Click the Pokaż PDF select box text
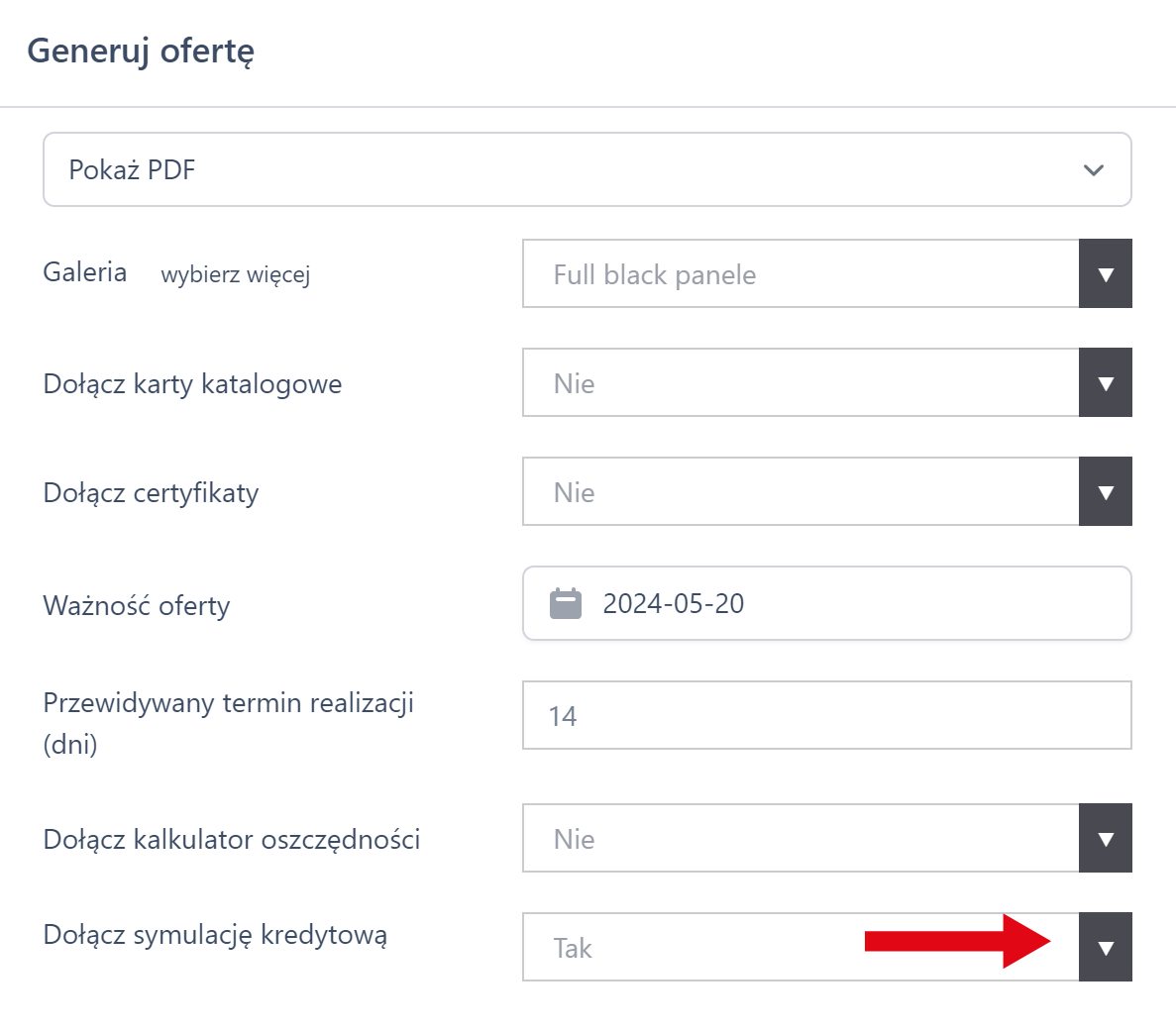Screen dimensions: 1176x1033 (x=133, y=170)
